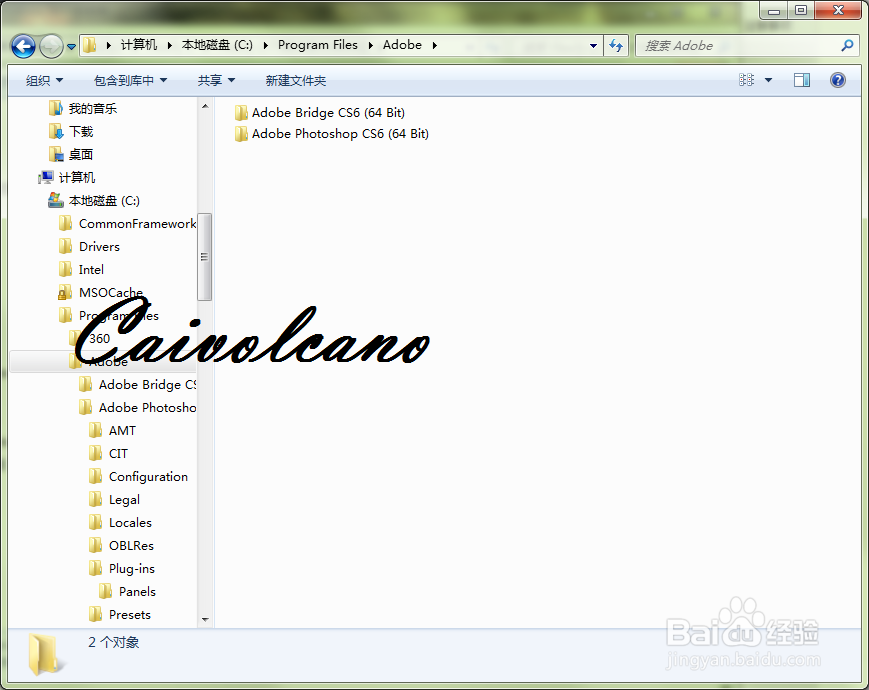Click the navigation pane scrollbar thumb
This screenshot has width=869, height=690.
coord(205,257)
